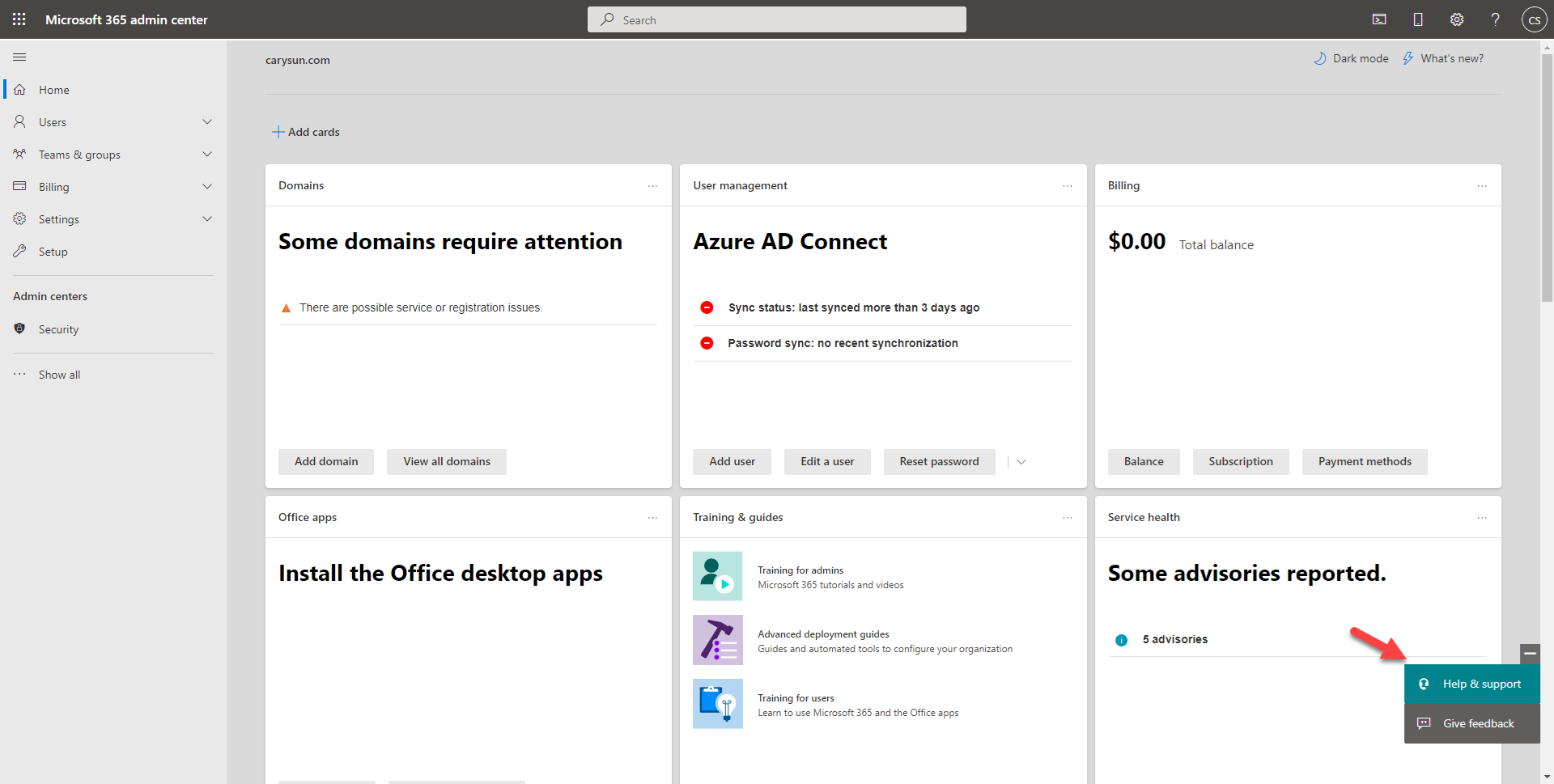Open the Cloud Shell icon in header
The image size is (1554, 784).
click(1379, 19)
